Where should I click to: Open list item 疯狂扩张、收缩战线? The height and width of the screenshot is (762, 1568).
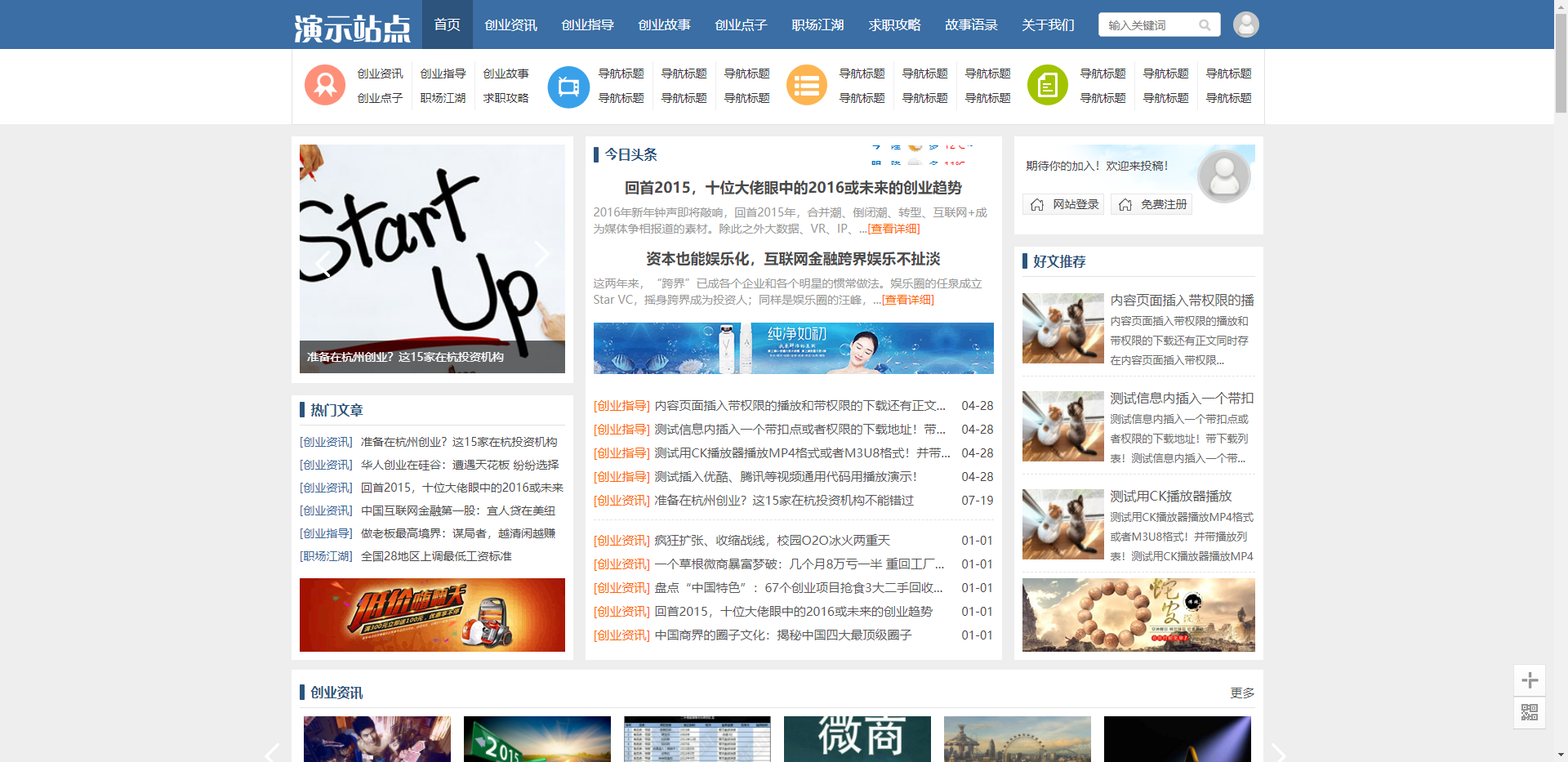pos(773,541)
